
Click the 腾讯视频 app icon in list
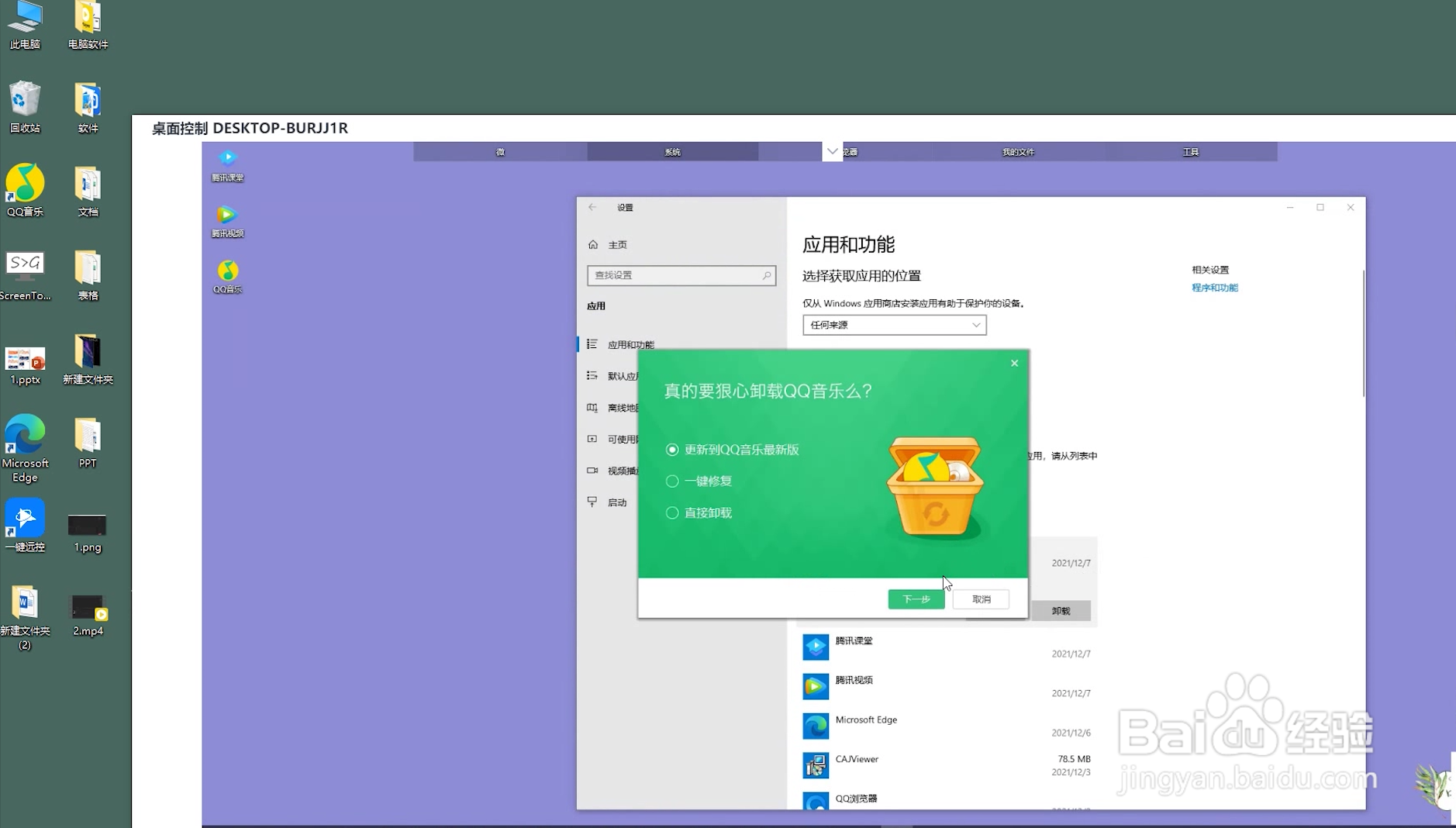[816, 686]
